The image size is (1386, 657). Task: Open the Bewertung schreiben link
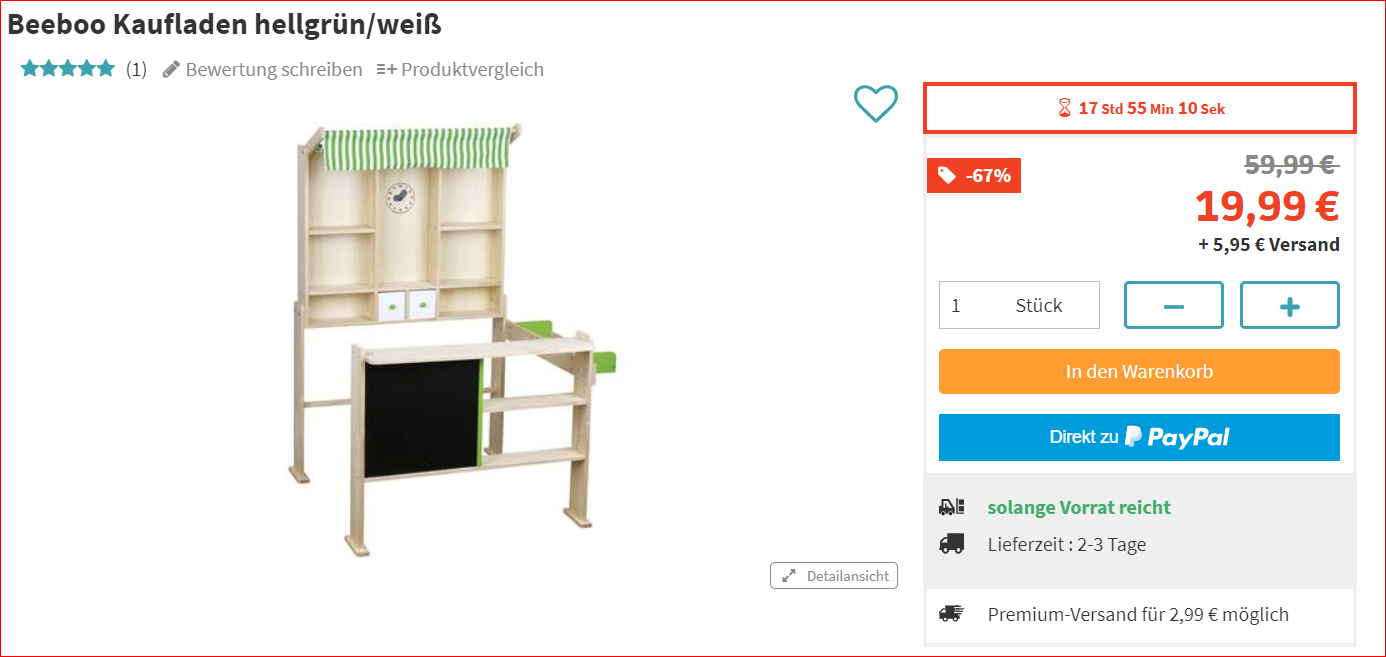(273, 69)
